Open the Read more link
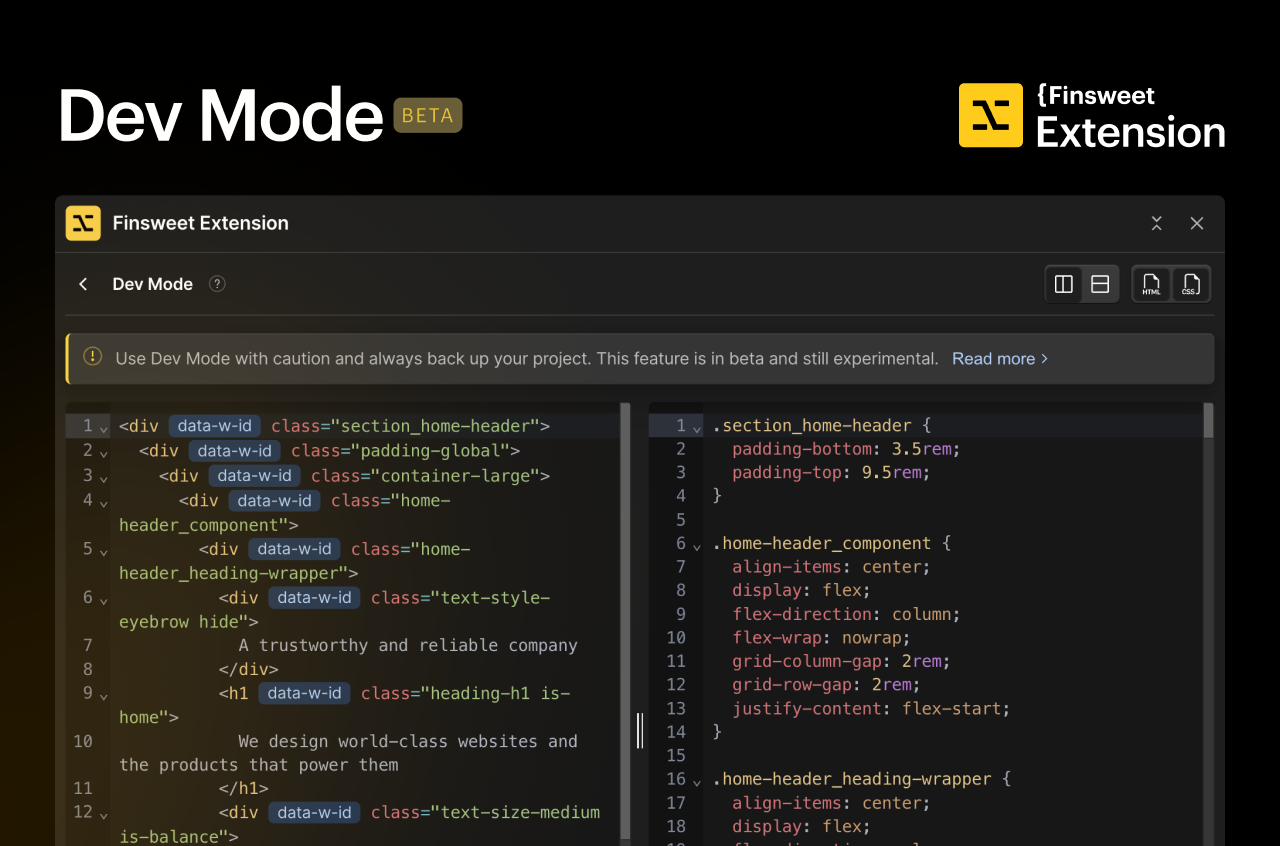Screen dimensions: 1280x846 pos(994,358)
